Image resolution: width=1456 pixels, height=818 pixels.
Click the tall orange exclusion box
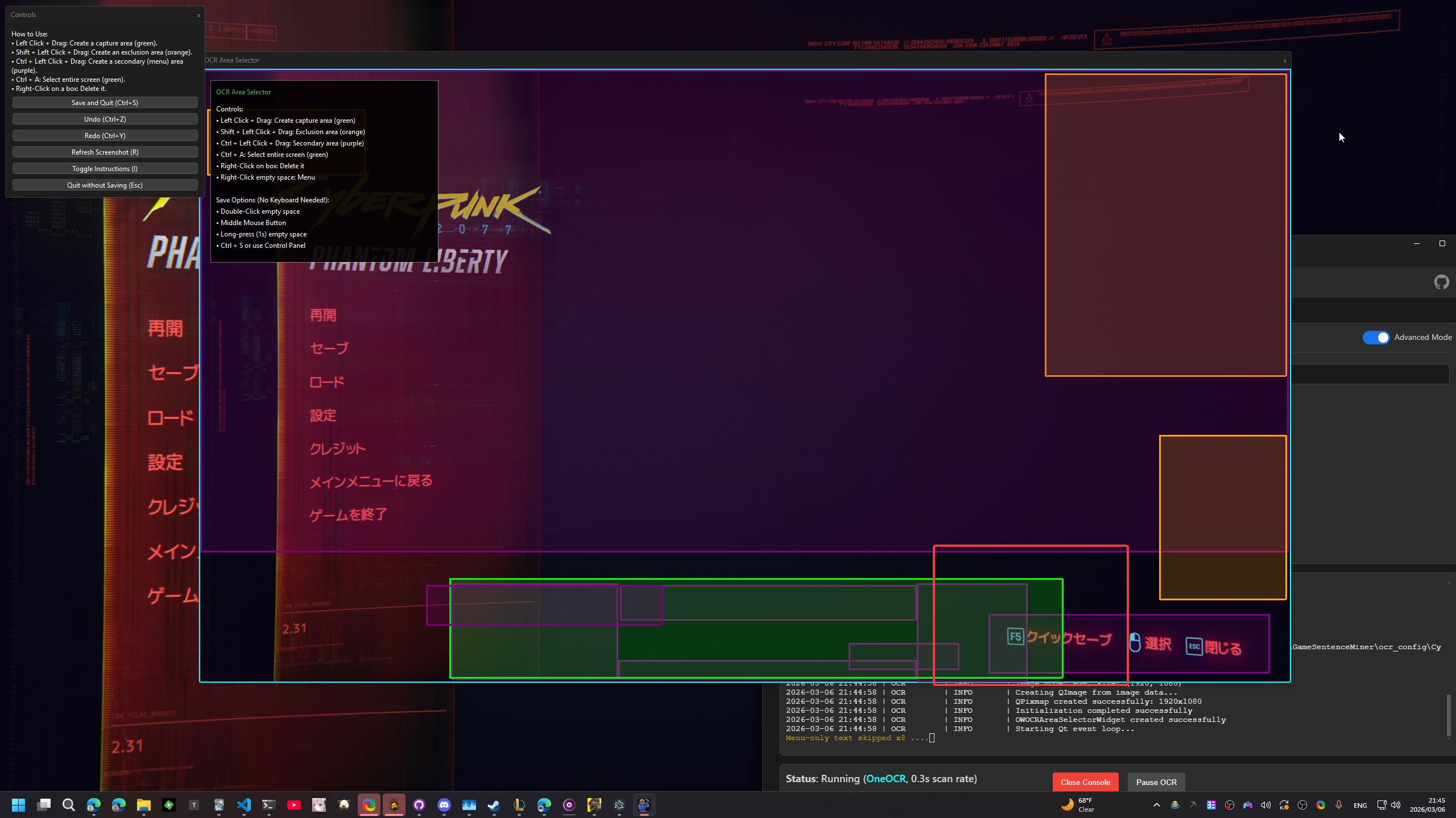pos(1165,225)
